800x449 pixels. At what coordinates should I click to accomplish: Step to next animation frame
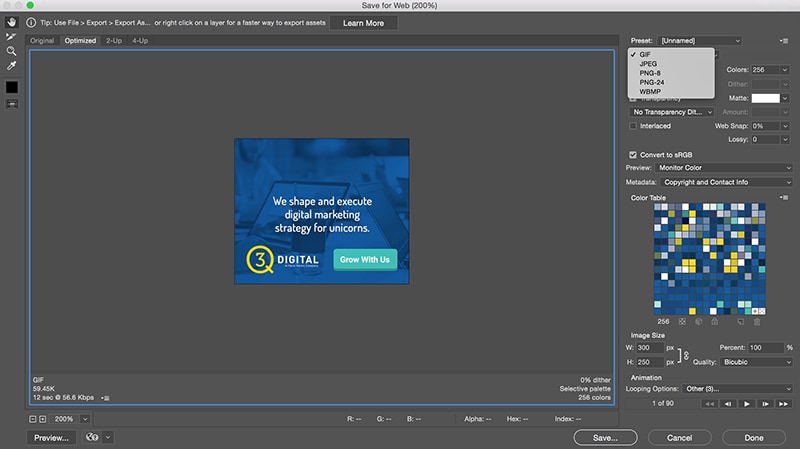click(x=765, y=404)
